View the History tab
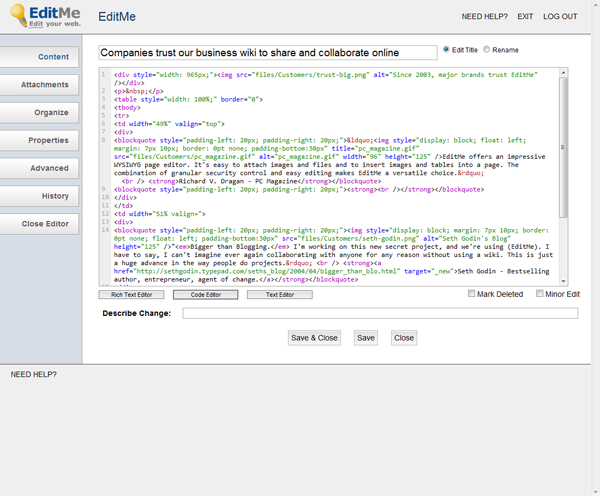 pos(39,196)
